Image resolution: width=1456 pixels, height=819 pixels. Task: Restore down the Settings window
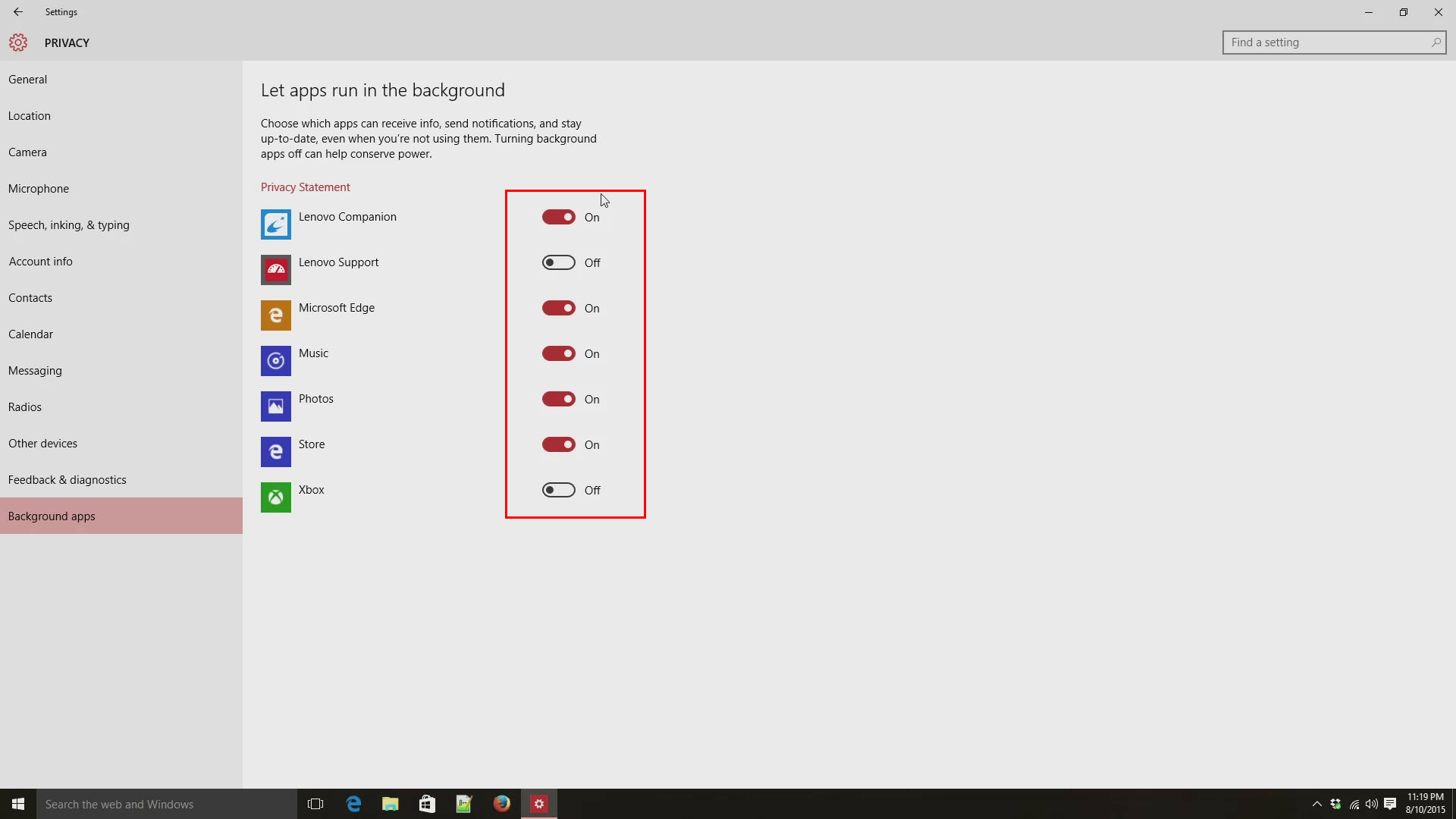click(x=1404, y=12)
